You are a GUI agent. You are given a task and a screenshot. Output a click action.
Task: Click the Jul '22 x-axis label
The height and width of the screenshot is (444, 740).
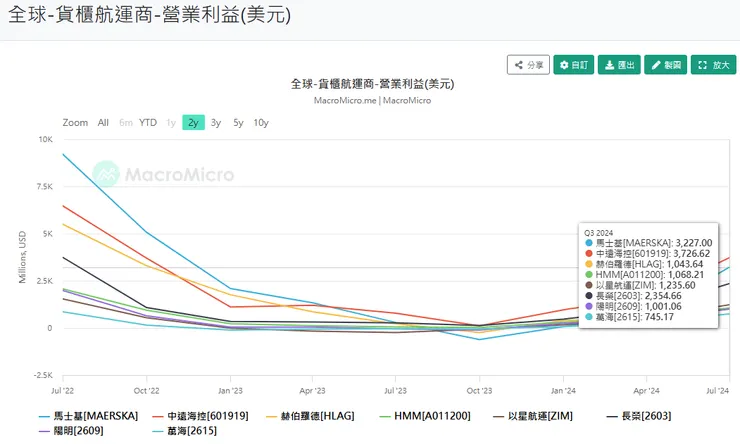[62, 391]
